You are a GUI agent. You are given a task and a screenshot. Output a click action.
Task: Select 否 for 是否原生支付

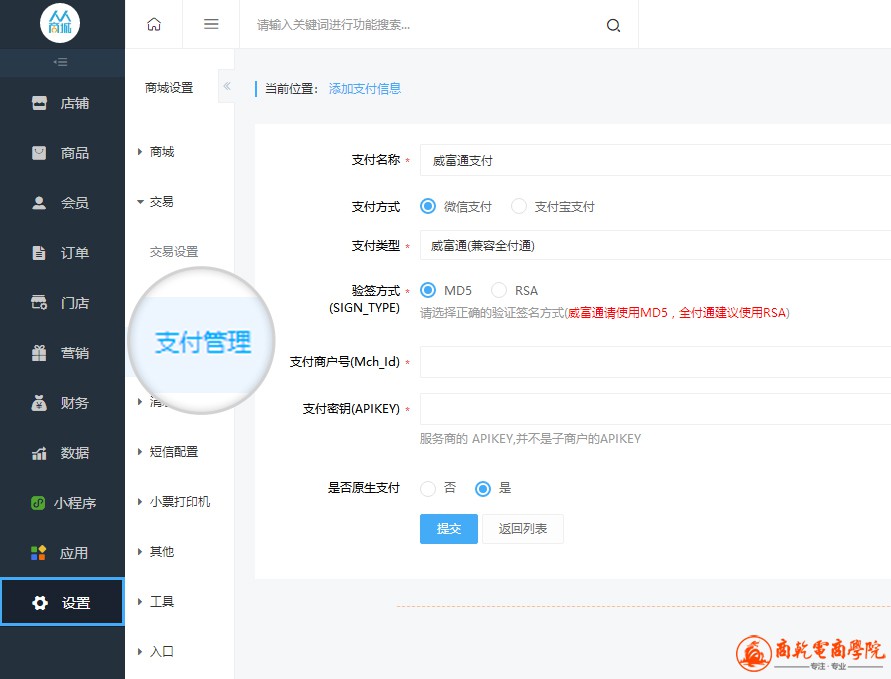[x=428, y=488]
